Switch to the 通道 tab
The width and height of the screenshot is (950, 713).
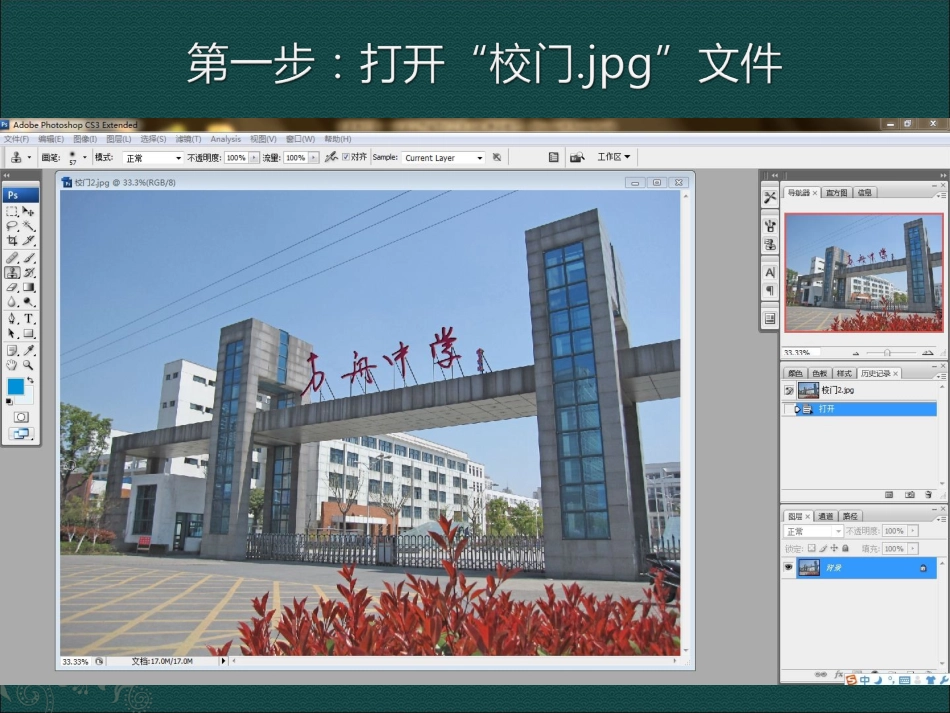pos(826,516)
